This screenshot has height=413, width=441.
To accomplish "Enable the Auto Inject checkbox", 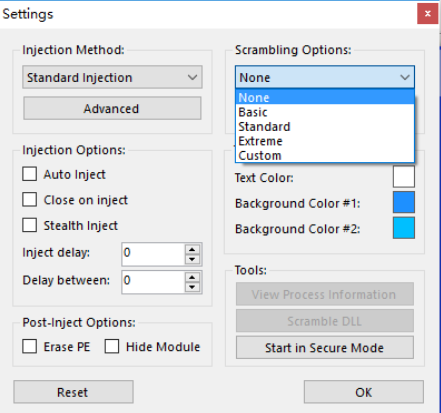I will tap(30, 174).
